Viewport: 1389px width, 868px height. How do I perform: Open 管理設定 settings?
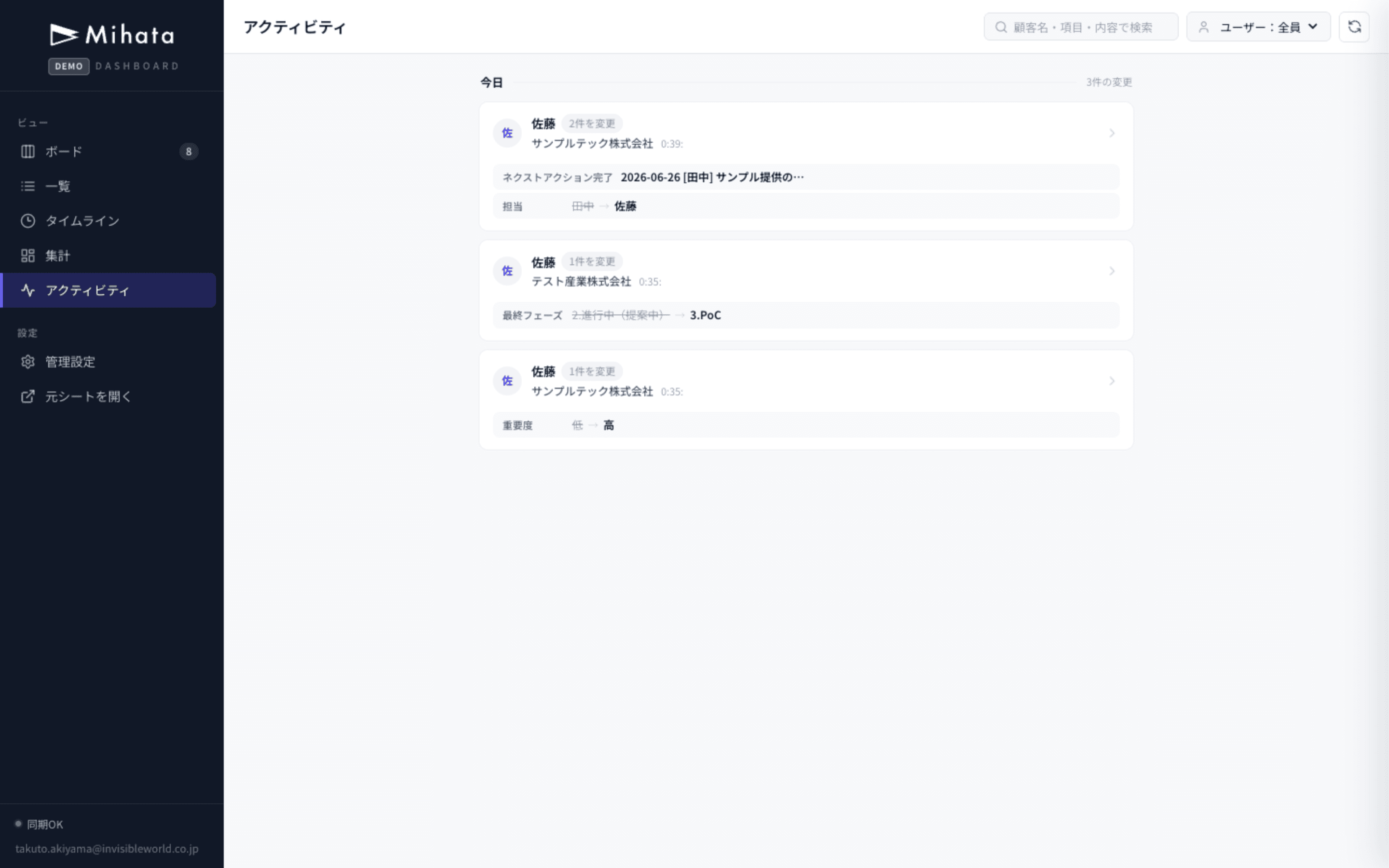pos(109,362)
